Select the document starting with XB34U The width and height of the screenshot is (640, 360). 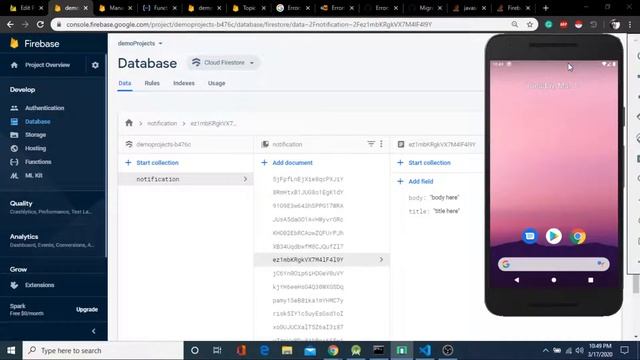click(308, 247)
